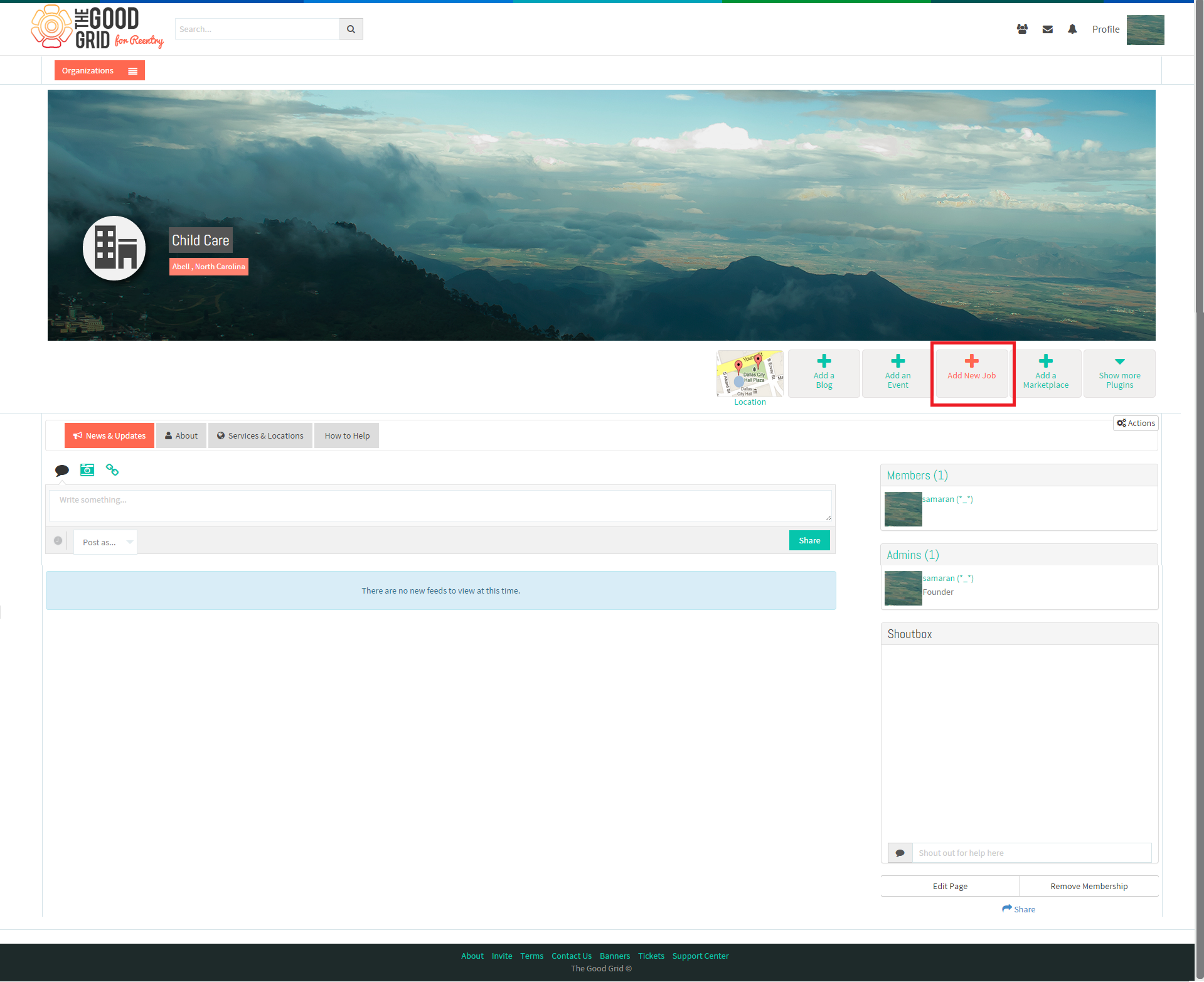
Task: Click the organization building avatar icon
Action: [114, 248]
